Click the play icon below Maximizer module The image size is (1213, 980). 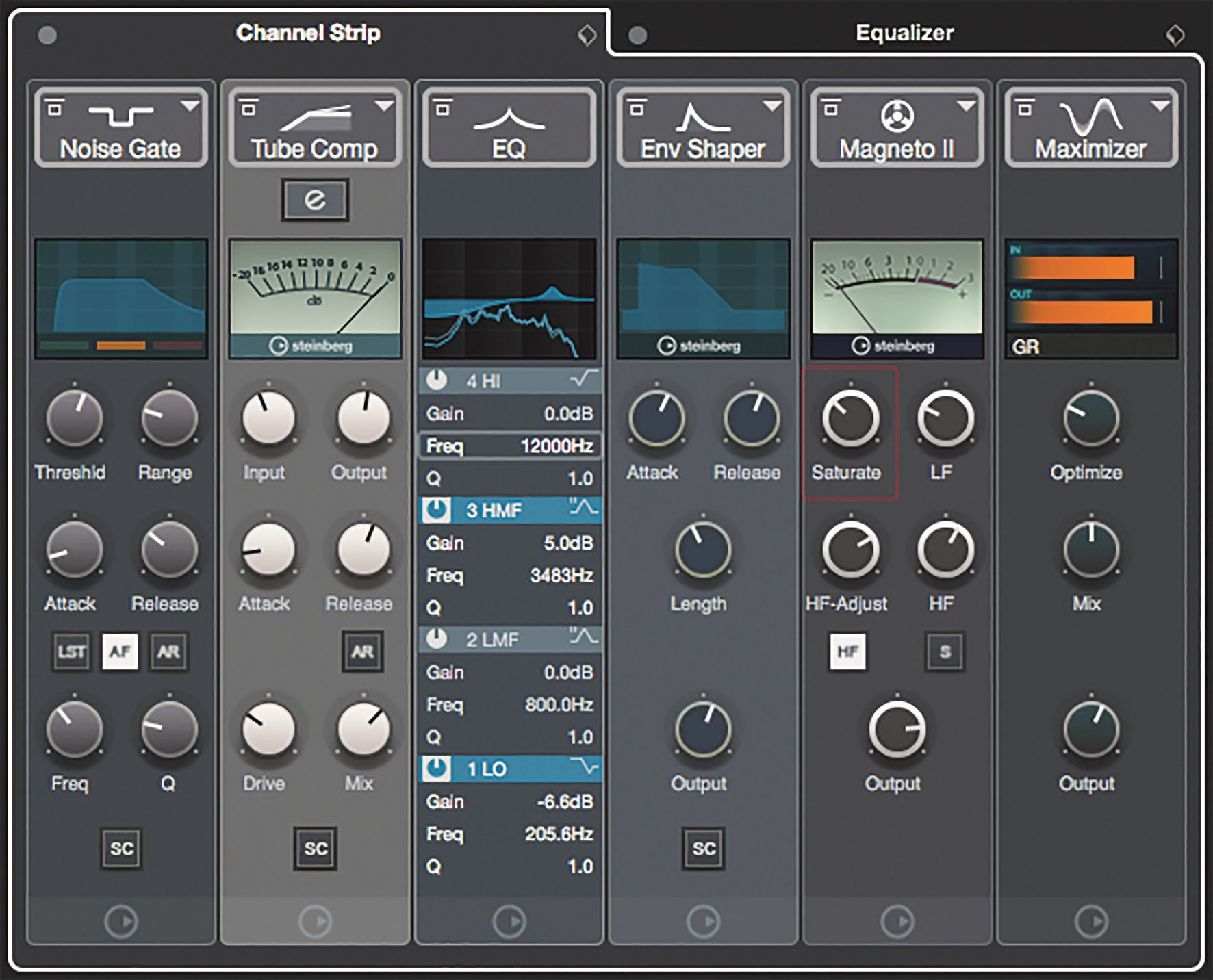1090,921
